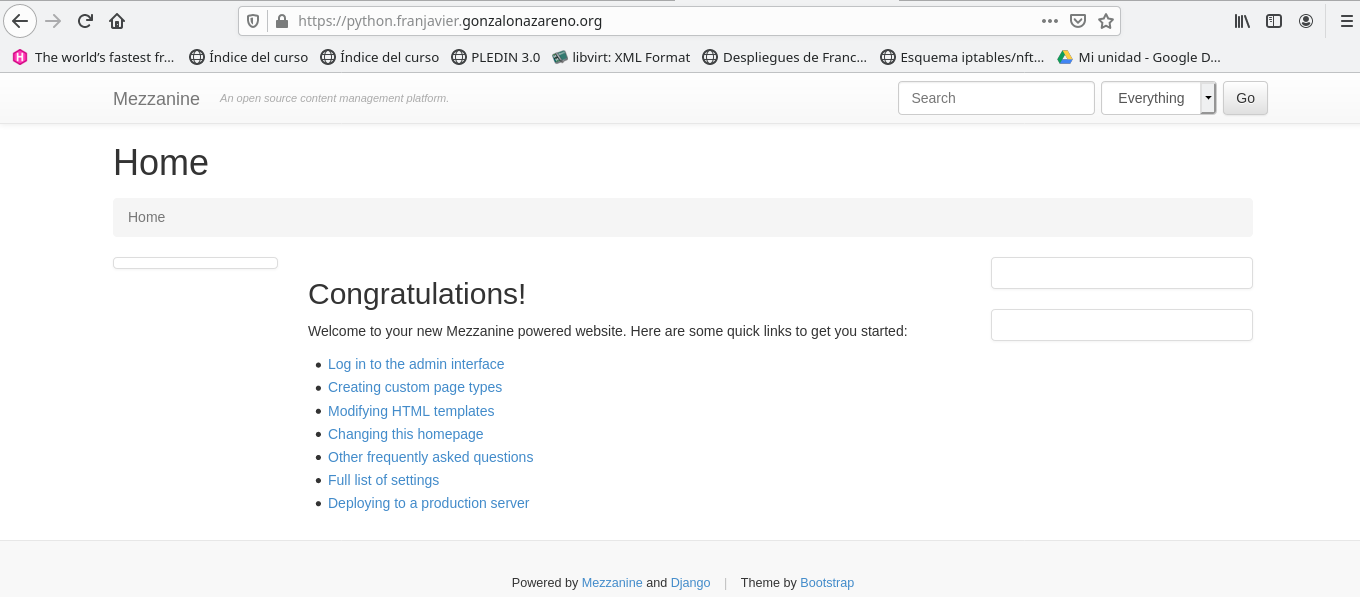Click 'An open source content management platform.' tagline
Image resolution: width=1360 pixels, height=597 pixels.
[334, 98]
